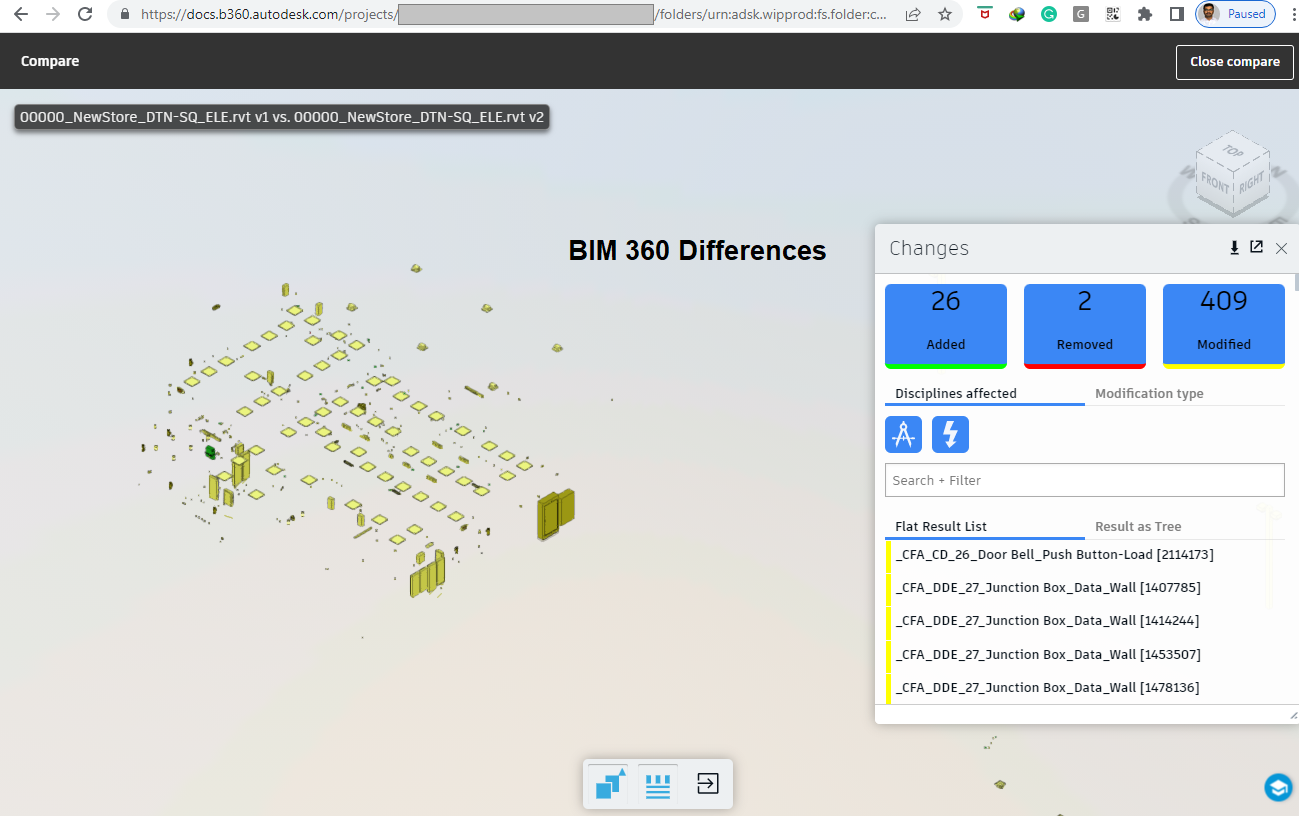
Task: Toggle the Architecture compass discipline filter
Action: (x=904, y=435)
